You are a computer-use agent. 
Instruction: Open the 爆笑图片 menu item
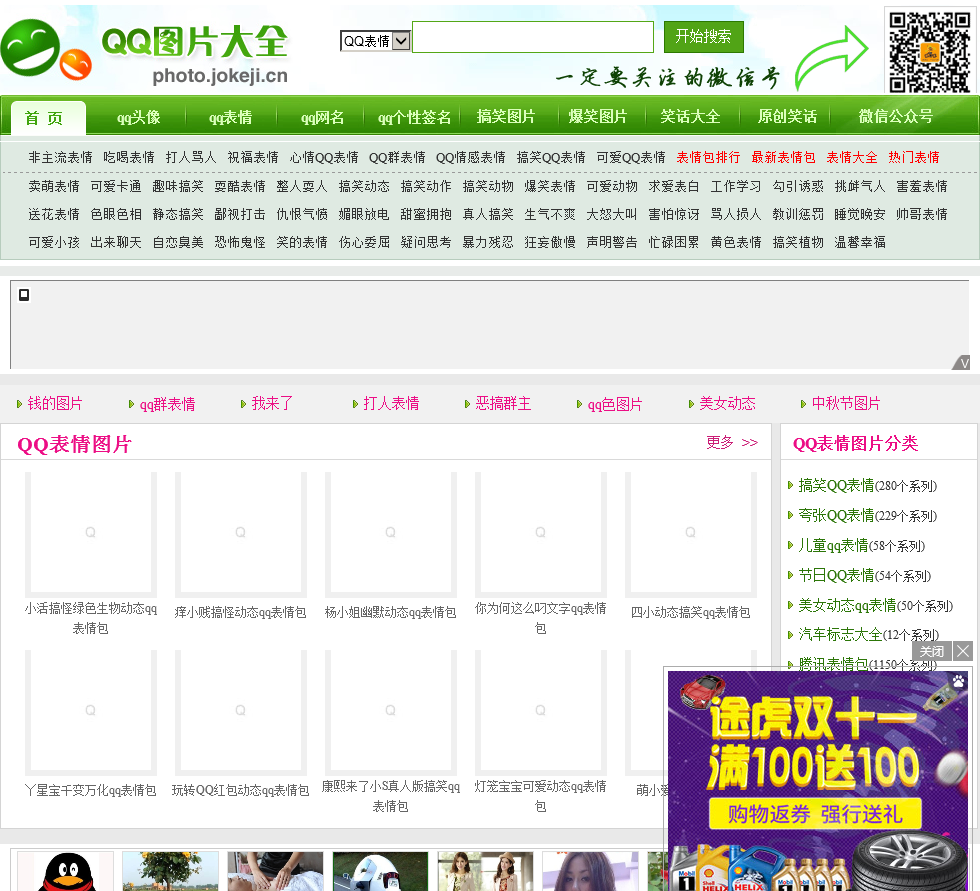(598, 117)
